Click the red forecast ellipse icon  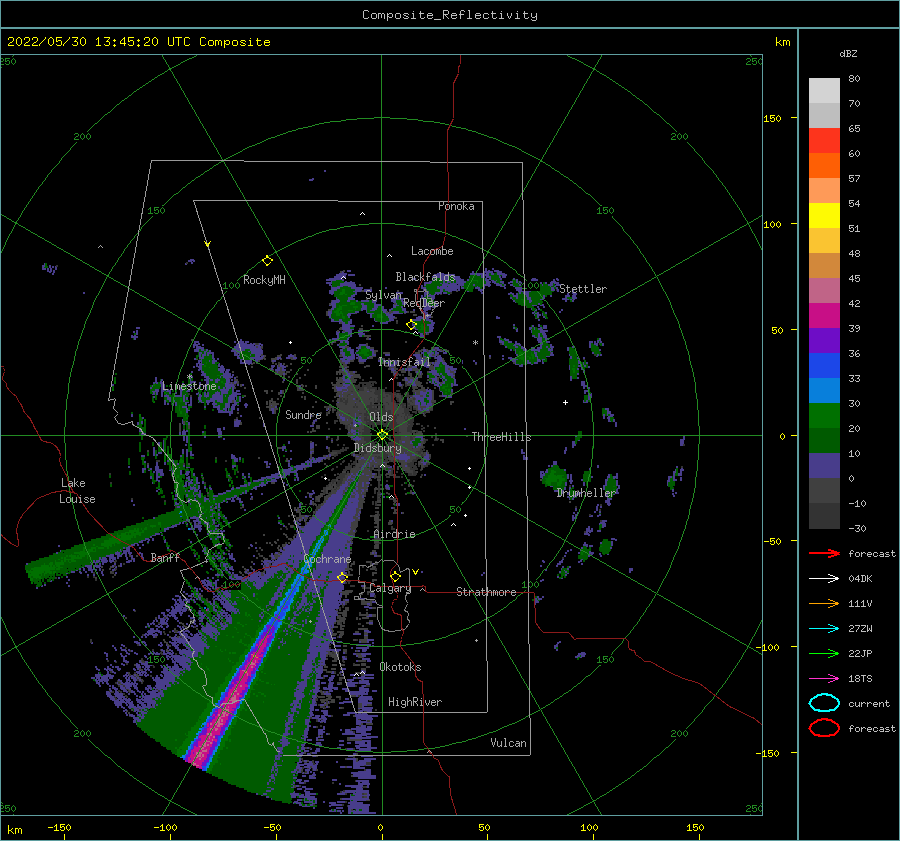[x=824, y=728]
